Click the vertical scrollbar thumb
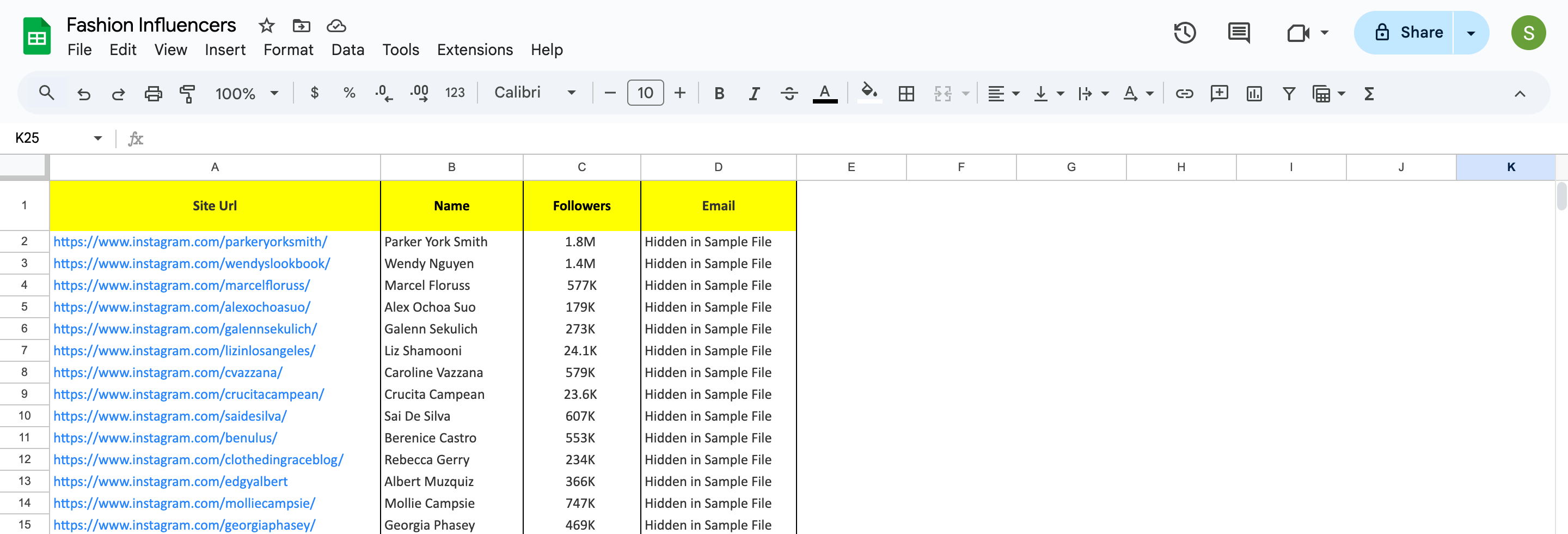The width and height of the screenshot is (1568, 534). tap(1561, 196)
